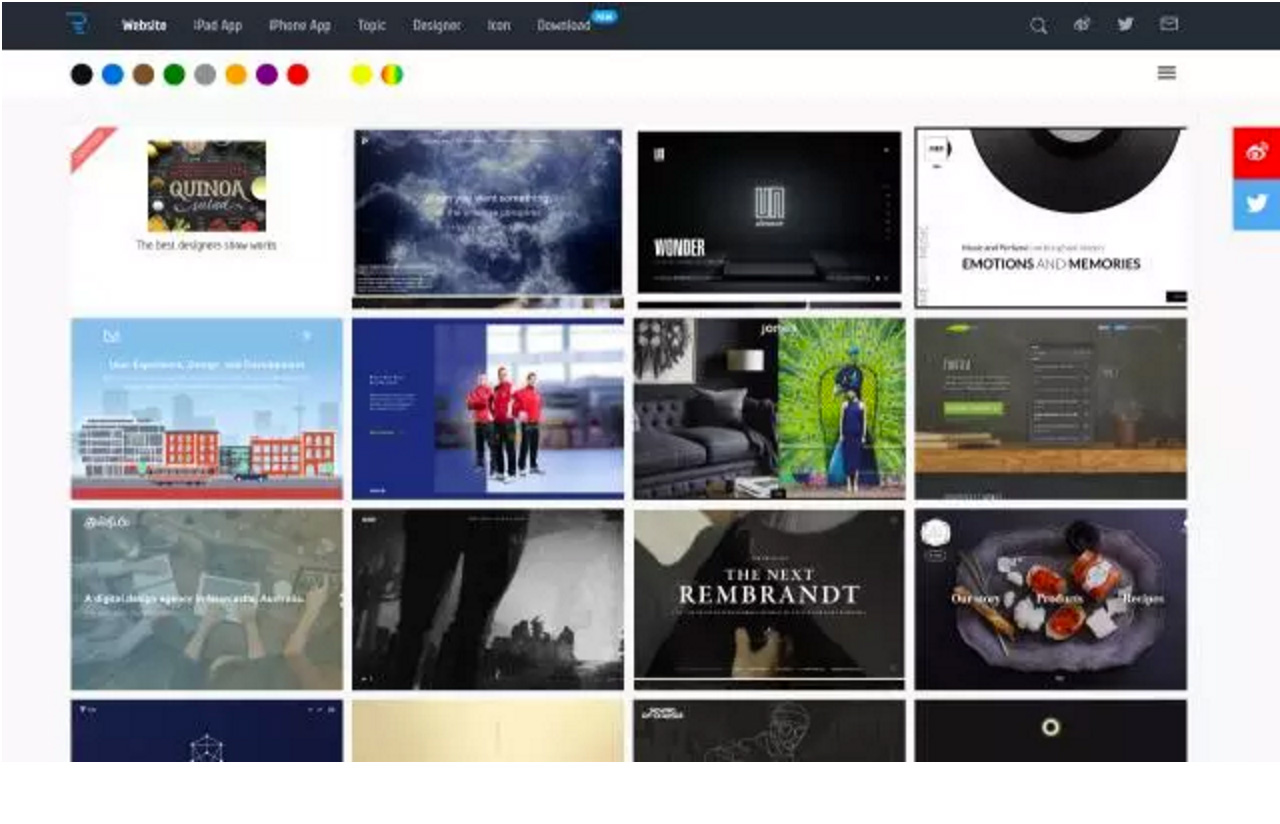The image size is (1280, 824).
Task: Open the peacock and sofa thumbnail
Action: [x=769, y=408]
